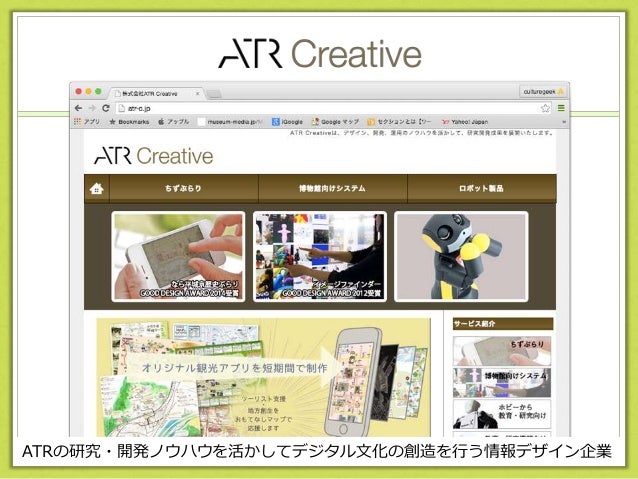Click the サービス紹介 heading
Screen dimensions: 638x479
pos(503,324)
